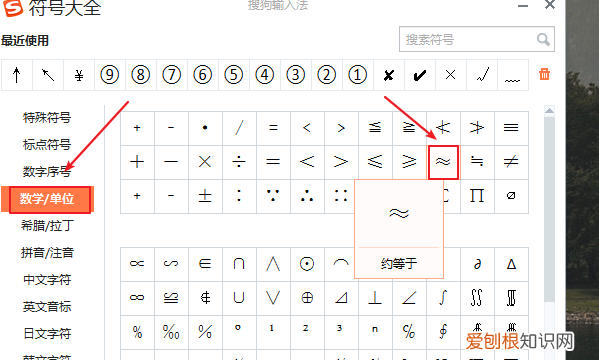This screenshot has height=360, width=599.
Task: Open the 中文字符 category
Action: tap(47, 280)
